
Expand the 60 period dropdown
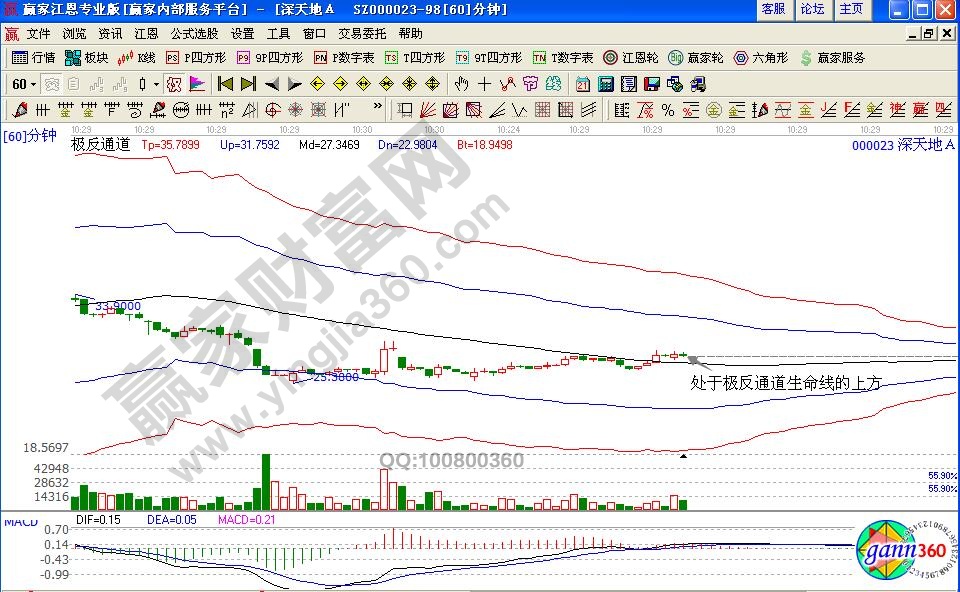tap(33, 84)
